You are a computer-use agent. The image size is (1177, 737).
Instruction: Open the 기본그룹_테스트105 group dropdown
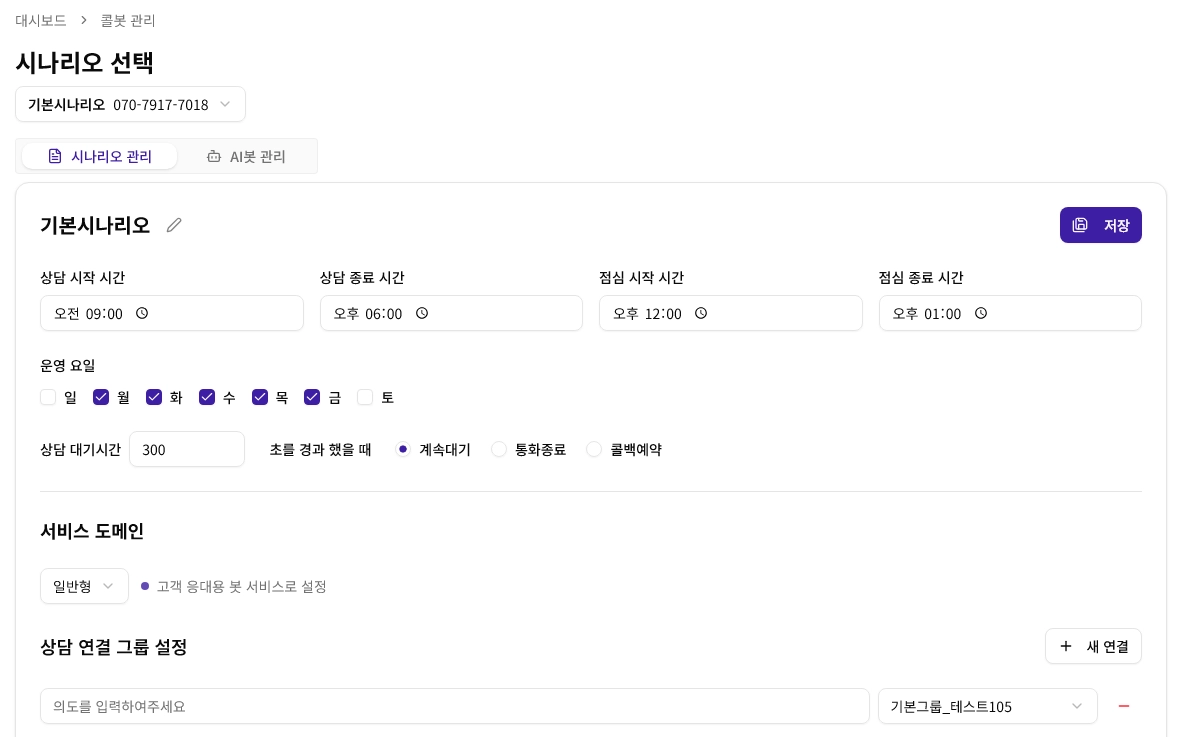pyautogui.click(x=987, y=706)
